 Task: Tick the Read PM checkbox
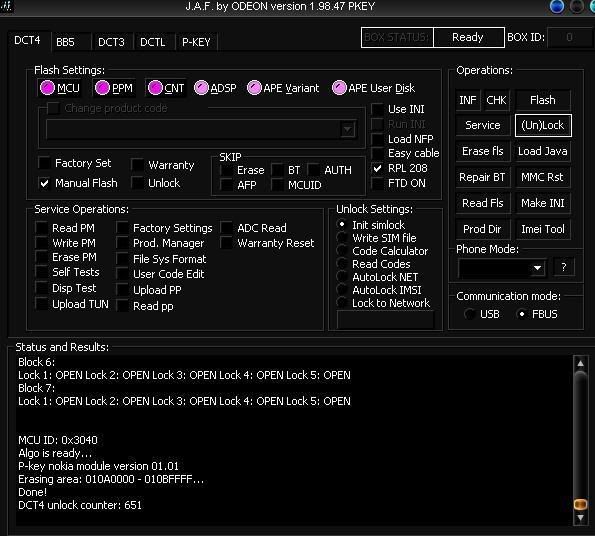coord(41,228)
